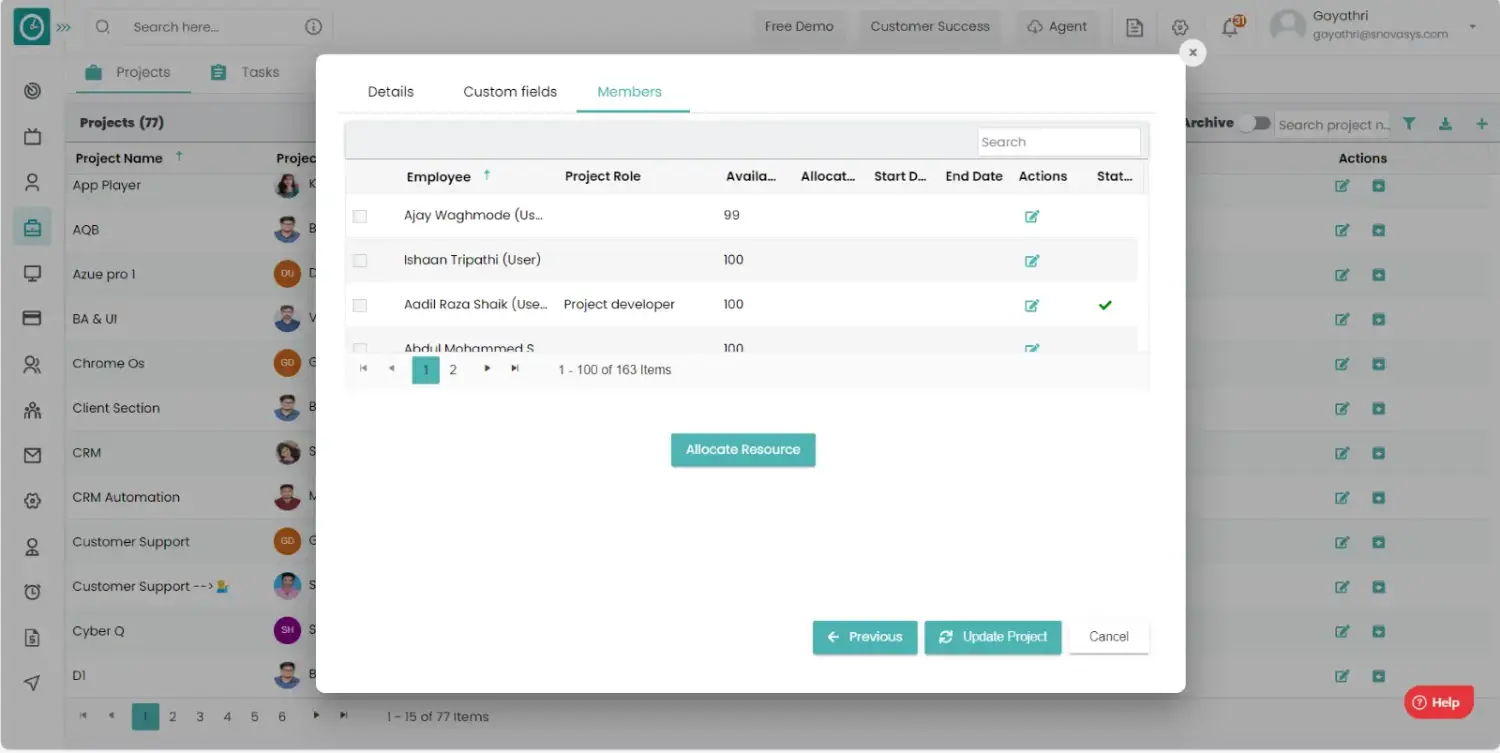1500x753 pixels.
Task: Click Update Project button
Action: click(x=993, y=637)
